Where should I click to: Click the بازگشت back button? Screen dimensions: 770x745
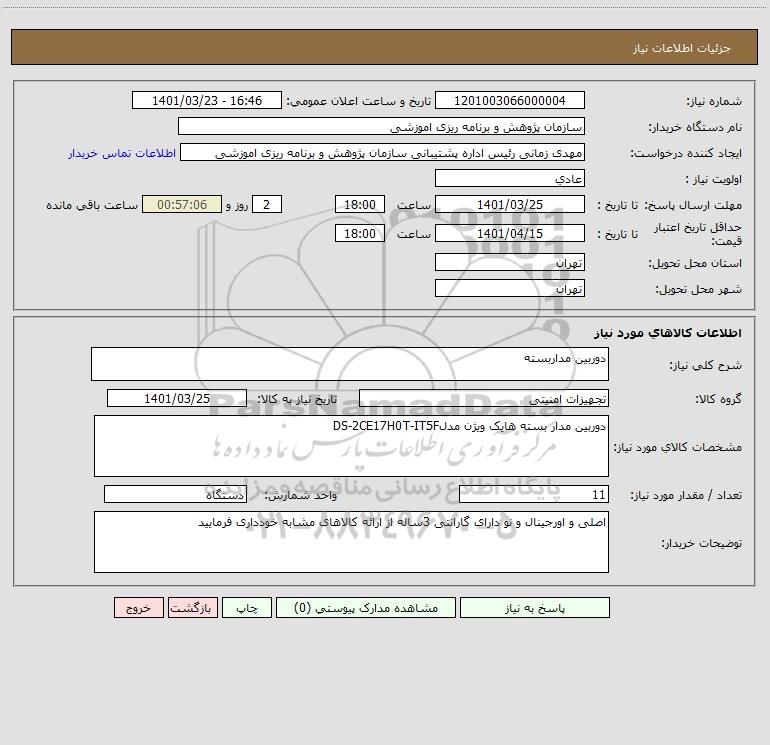[192, 607]
